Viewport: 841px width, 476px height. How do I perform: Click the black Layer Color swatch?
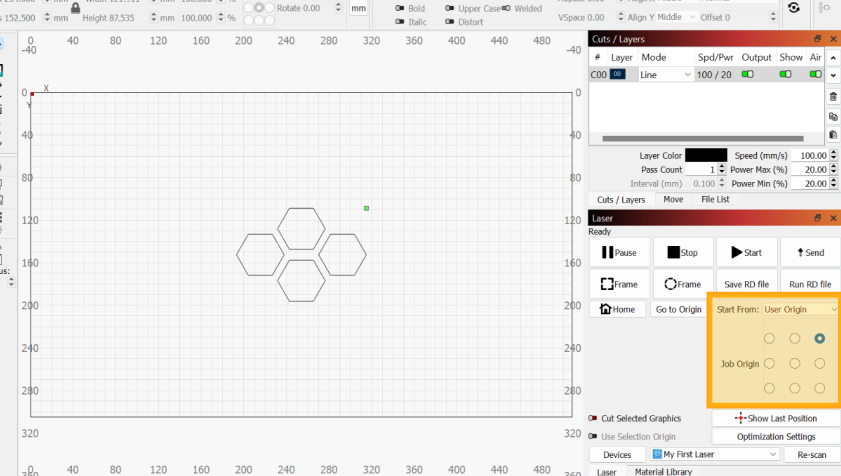[706, 155]
